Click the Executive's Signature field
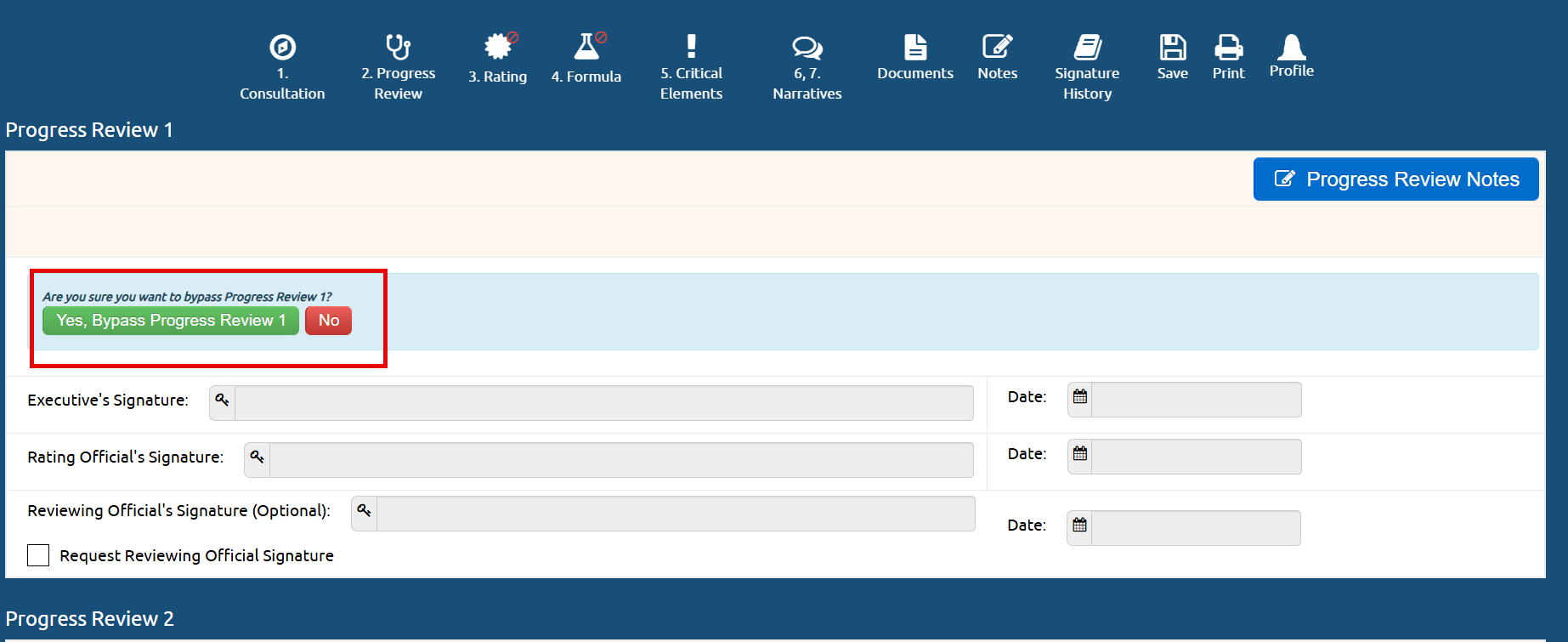1568x642 pixels. (604, 403)
